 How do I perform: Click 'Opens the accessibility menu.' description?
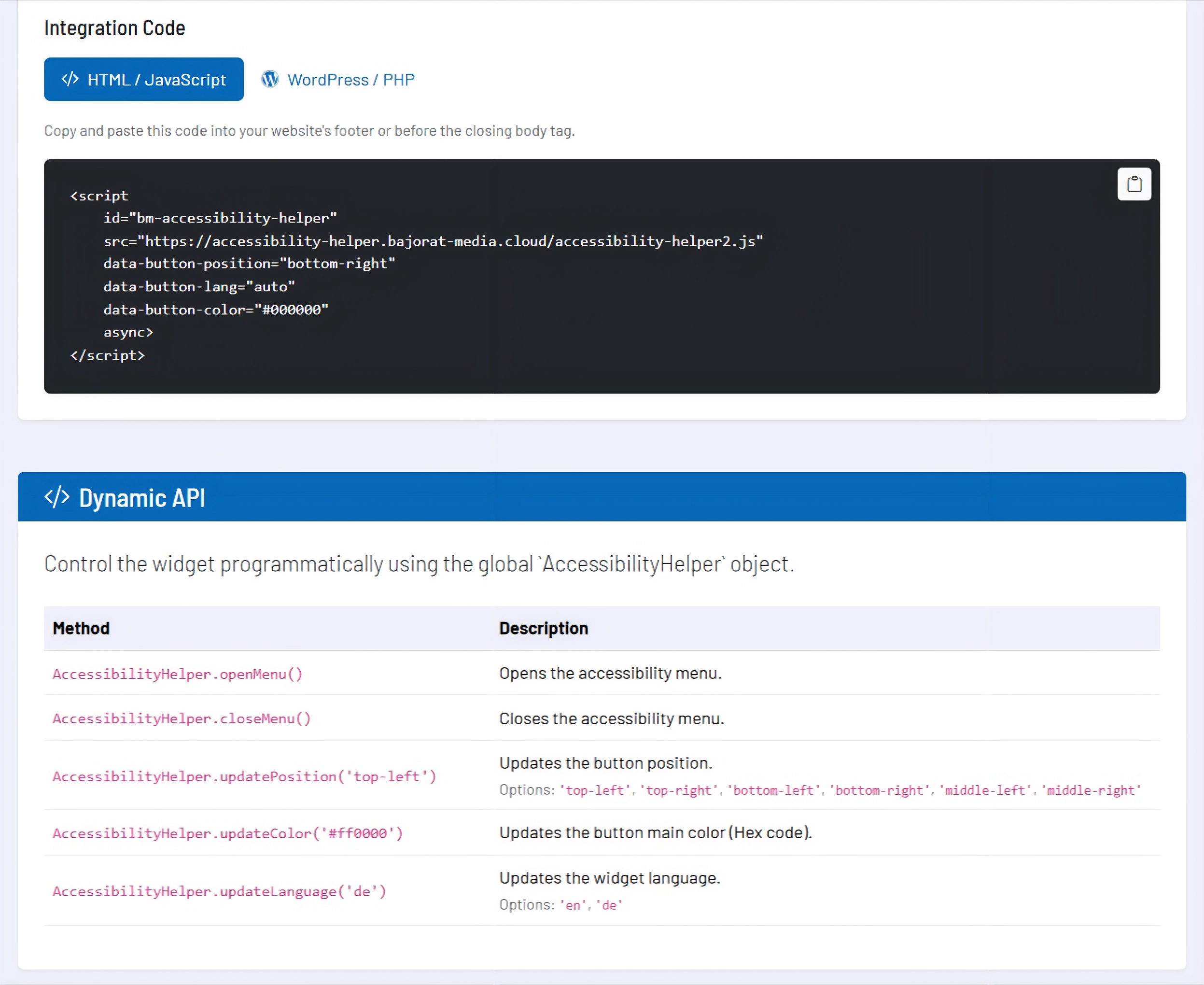tap(611, 673)
